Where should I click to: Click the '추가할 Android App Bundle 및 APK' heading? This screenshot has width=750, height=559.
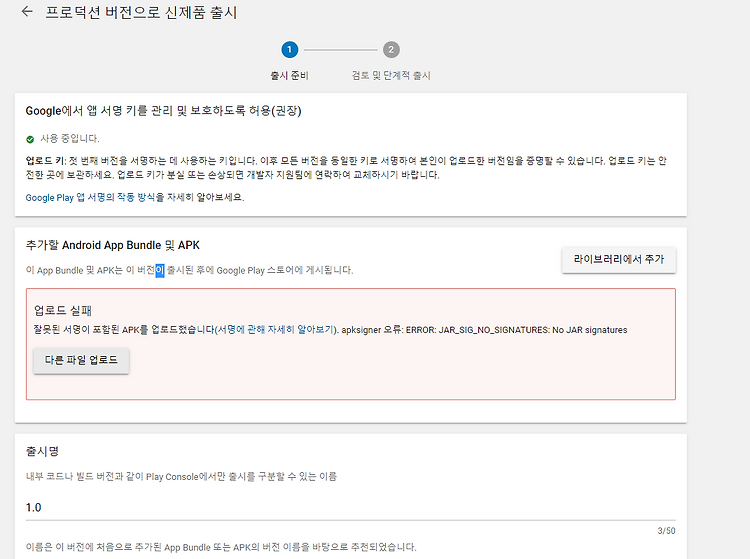click(112, 245)
